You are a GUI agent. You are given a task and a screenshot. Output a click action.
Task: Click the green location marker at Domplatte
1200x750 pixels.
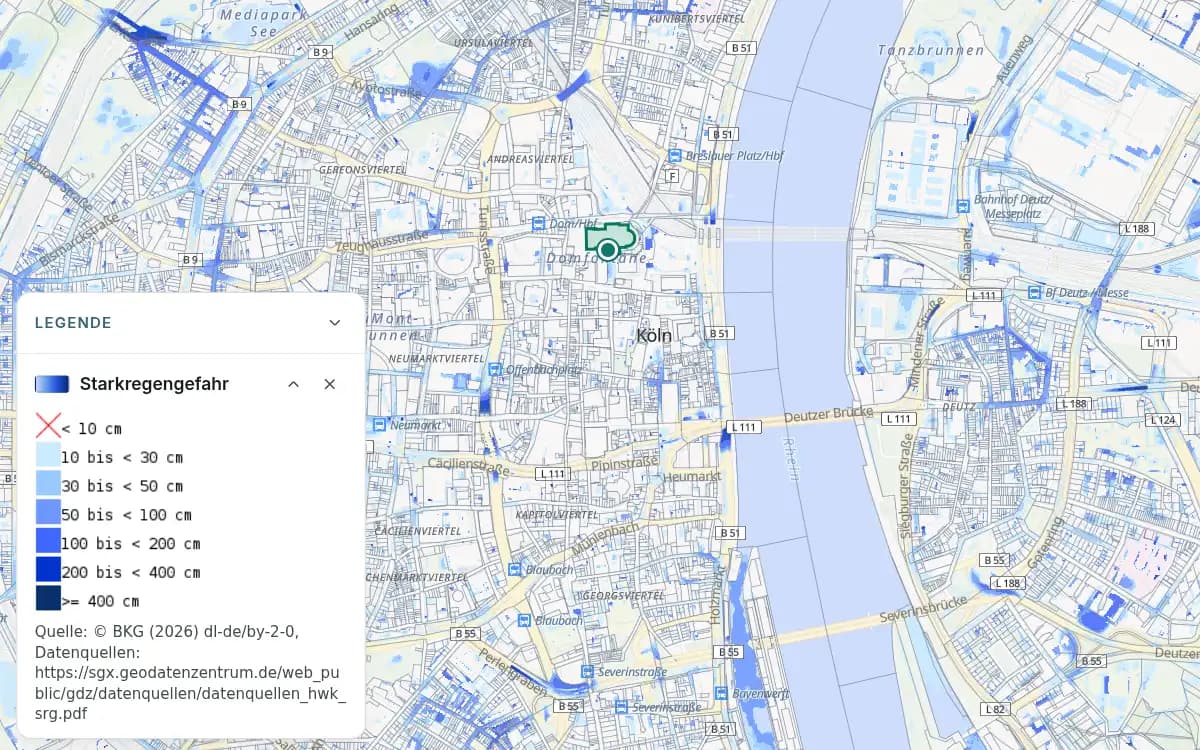607,250
